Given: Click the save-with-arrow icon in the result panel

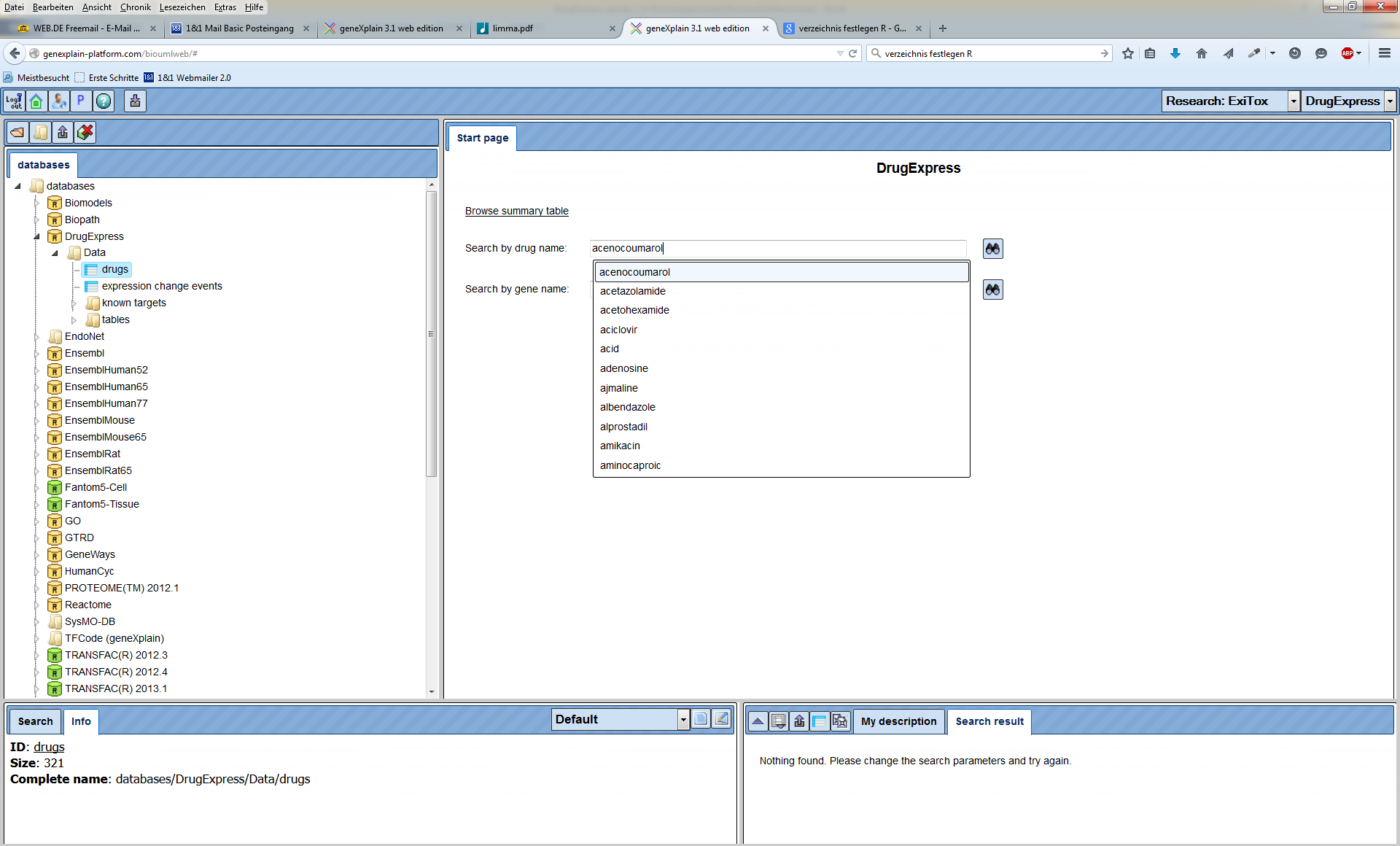Looking at the screenshot, I should coord(778,721).
